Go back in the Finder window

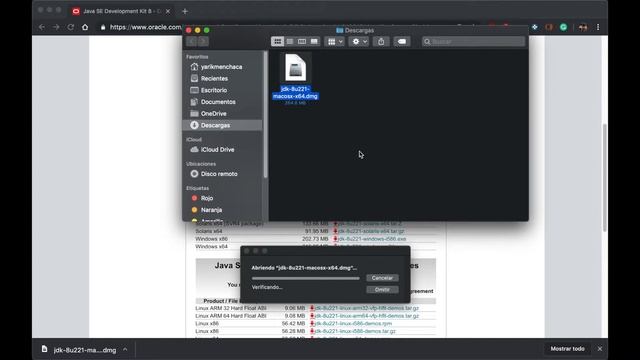[x=191, y=41]
